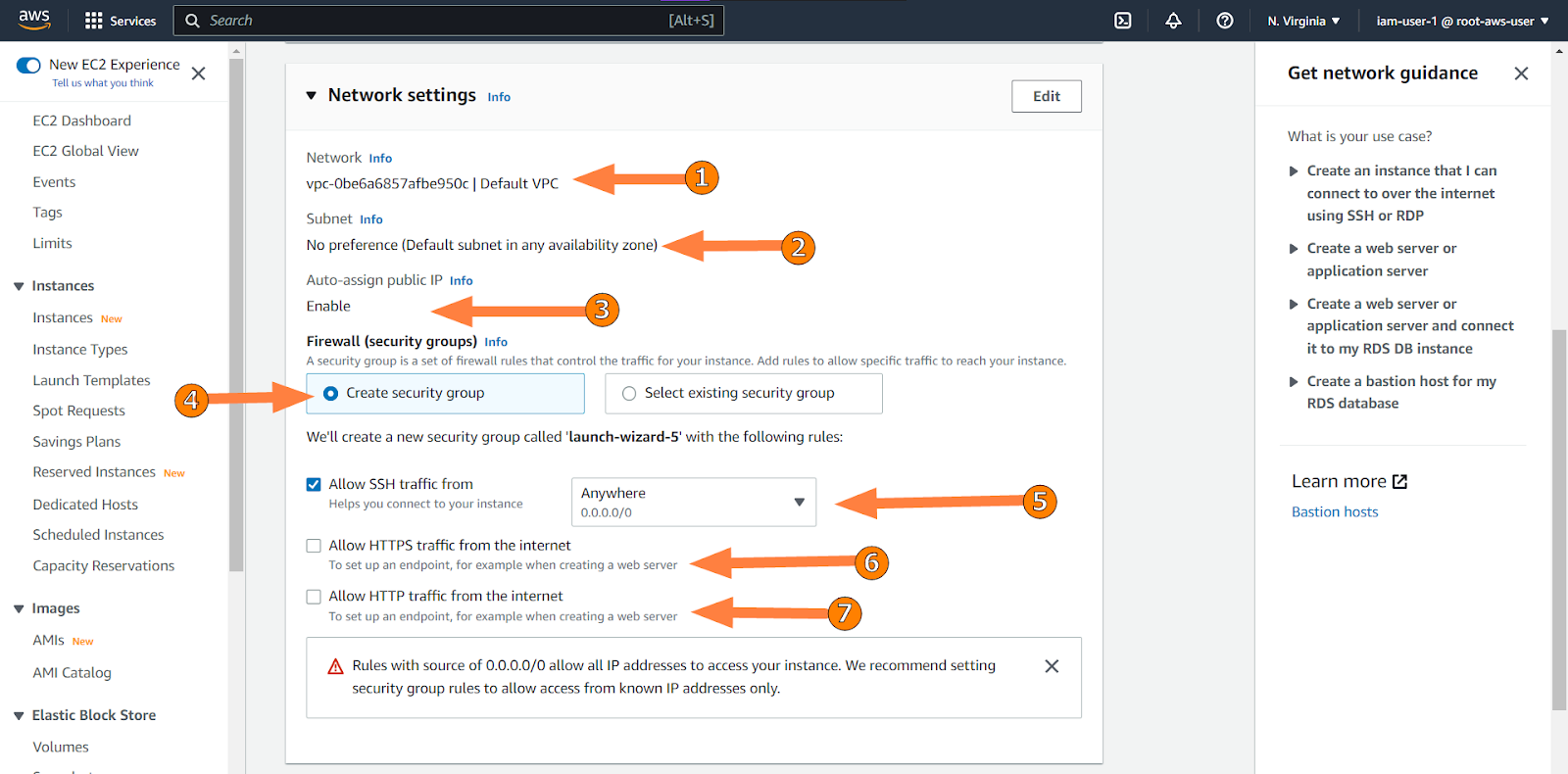Go to Events in sidebar
The width and height of the screenshot is (1568, 774).
click(x=54, y=182)
